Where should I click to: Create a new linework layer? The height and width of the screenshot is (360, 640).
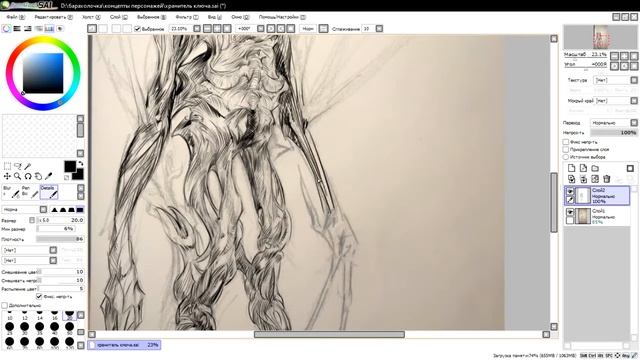click(x=583, y=168)
